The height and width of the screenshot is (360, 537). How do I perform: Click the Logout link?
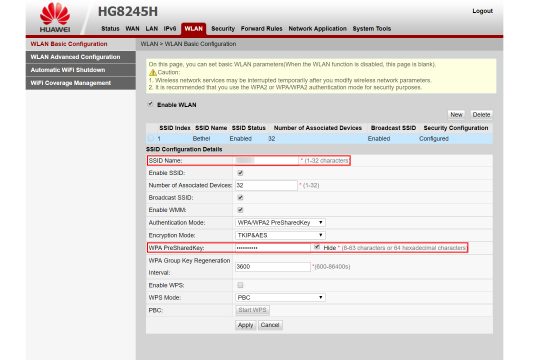pos(483,11)
